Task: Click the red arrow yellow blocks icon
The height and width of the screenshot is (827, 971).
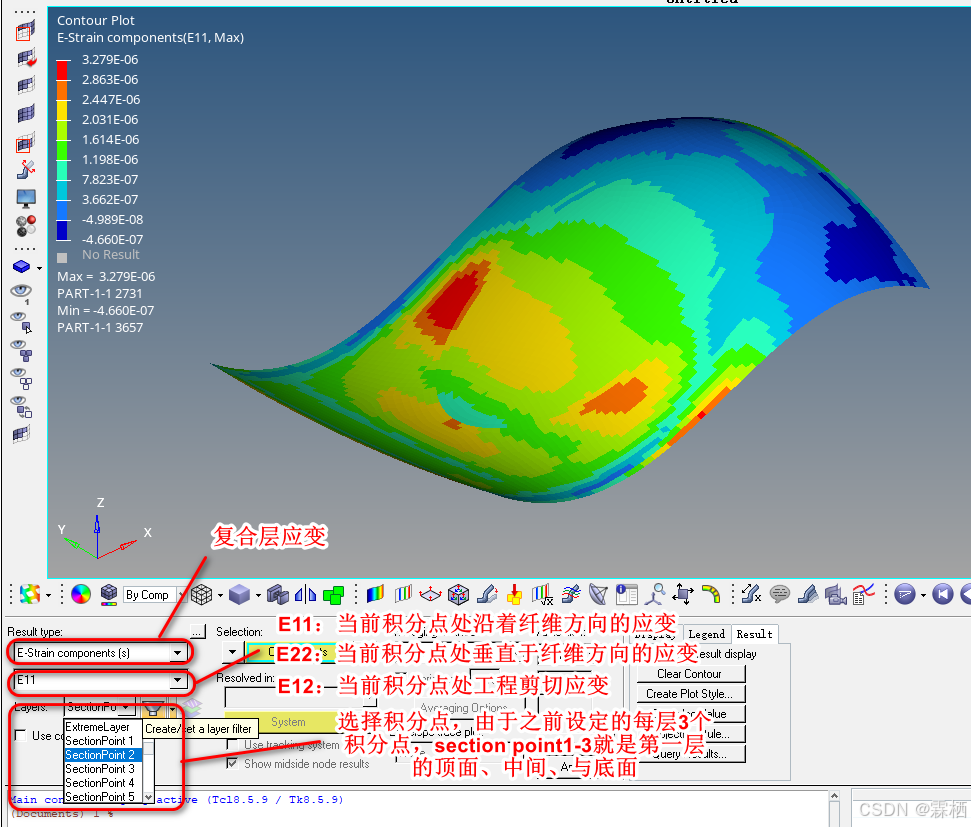Action: 515,594
